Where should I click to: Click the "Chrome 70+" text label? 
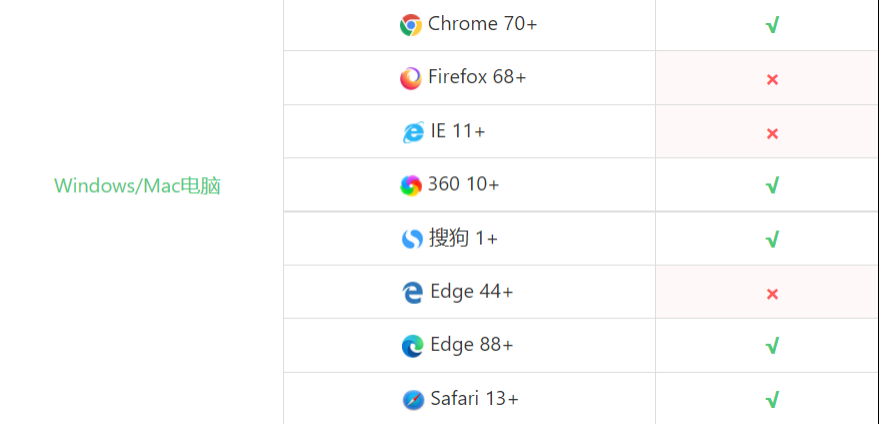[x=482, y=24]
